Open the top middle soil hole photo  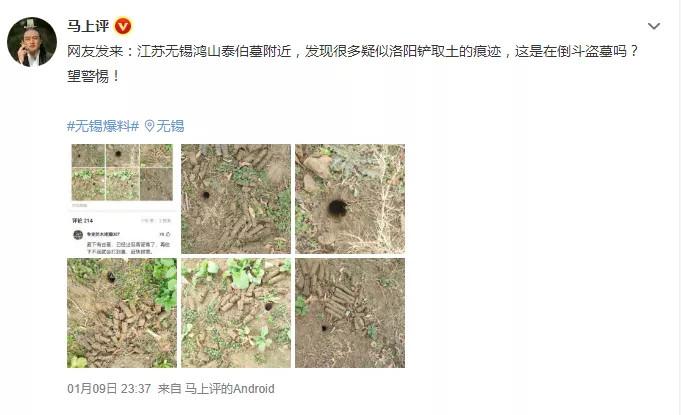(236, 199)
